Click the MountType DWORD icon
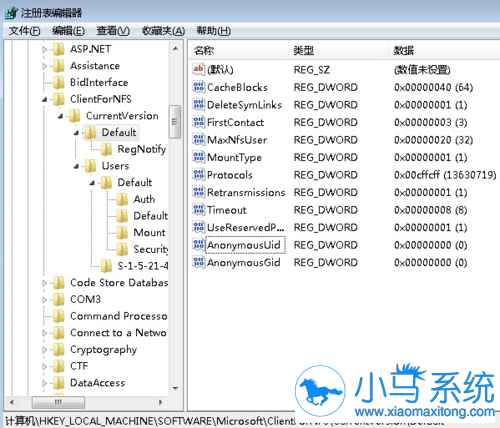 point(198,157)
